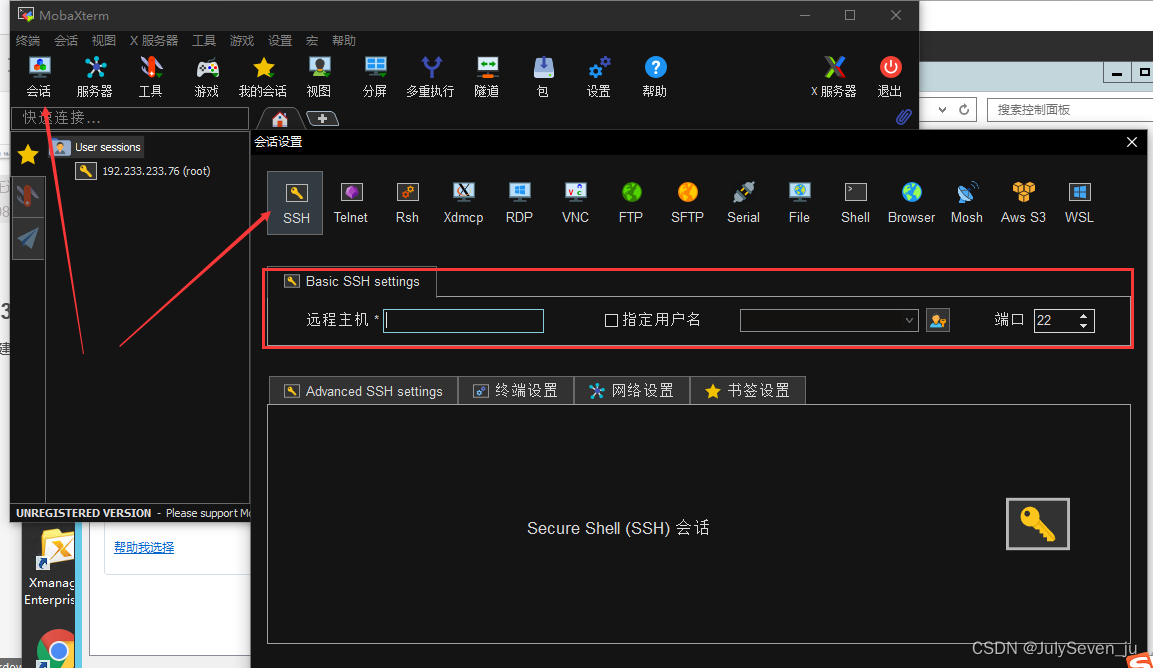This screenshot has height=668, width=1153.
Task: Increase the port number with up arrow
Action: point(1084,316)
